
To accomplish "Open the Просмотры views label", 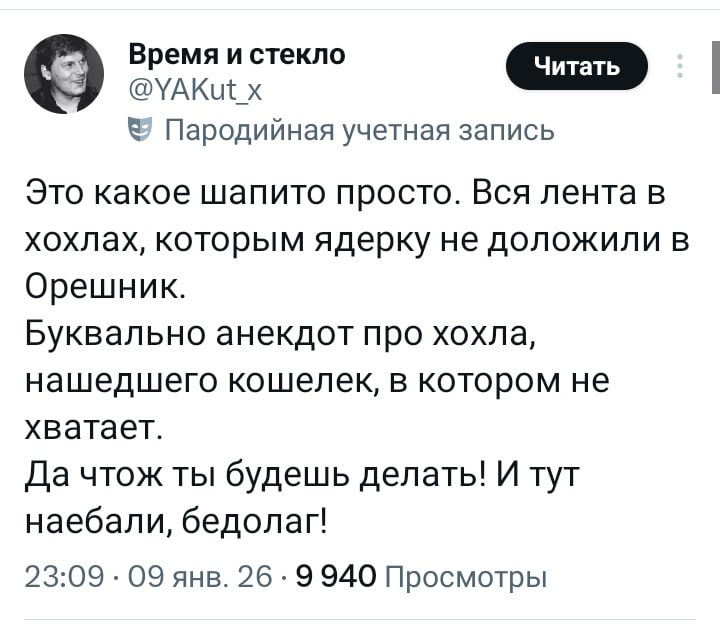I will pos(465,577).
